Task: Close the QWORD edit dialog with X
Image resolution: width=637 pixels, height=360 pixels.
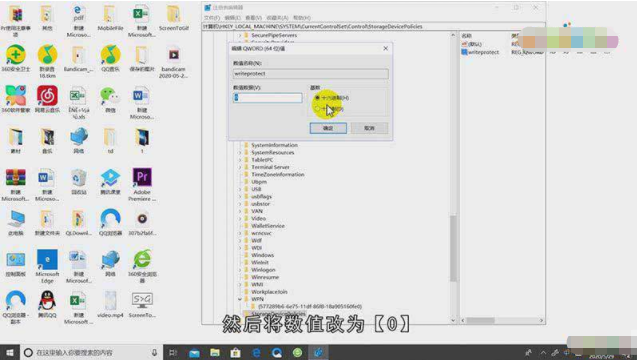Action: click(385, 48)
